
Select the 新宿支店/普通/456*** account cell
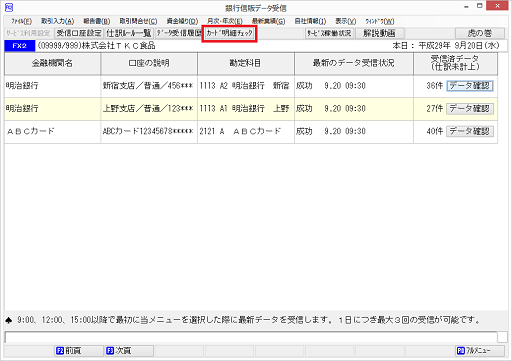click(149, 86)
